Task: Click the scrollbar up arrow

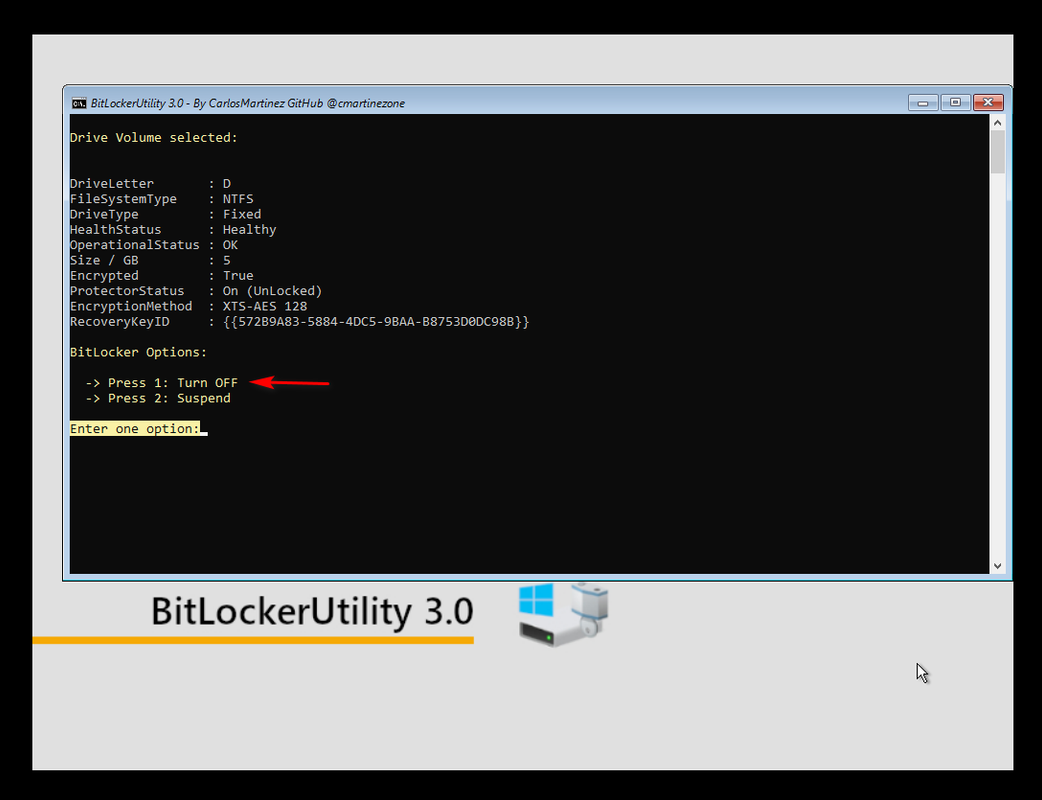Action: [997, 122]
